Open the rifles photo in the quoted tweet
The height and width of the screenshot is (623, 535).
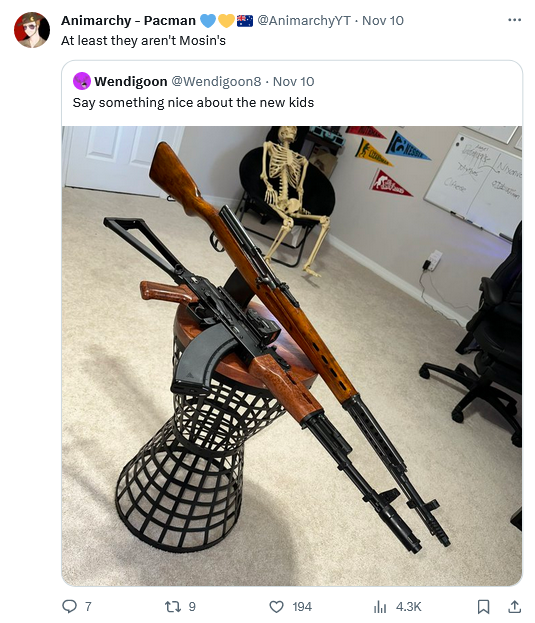(292, 356)
